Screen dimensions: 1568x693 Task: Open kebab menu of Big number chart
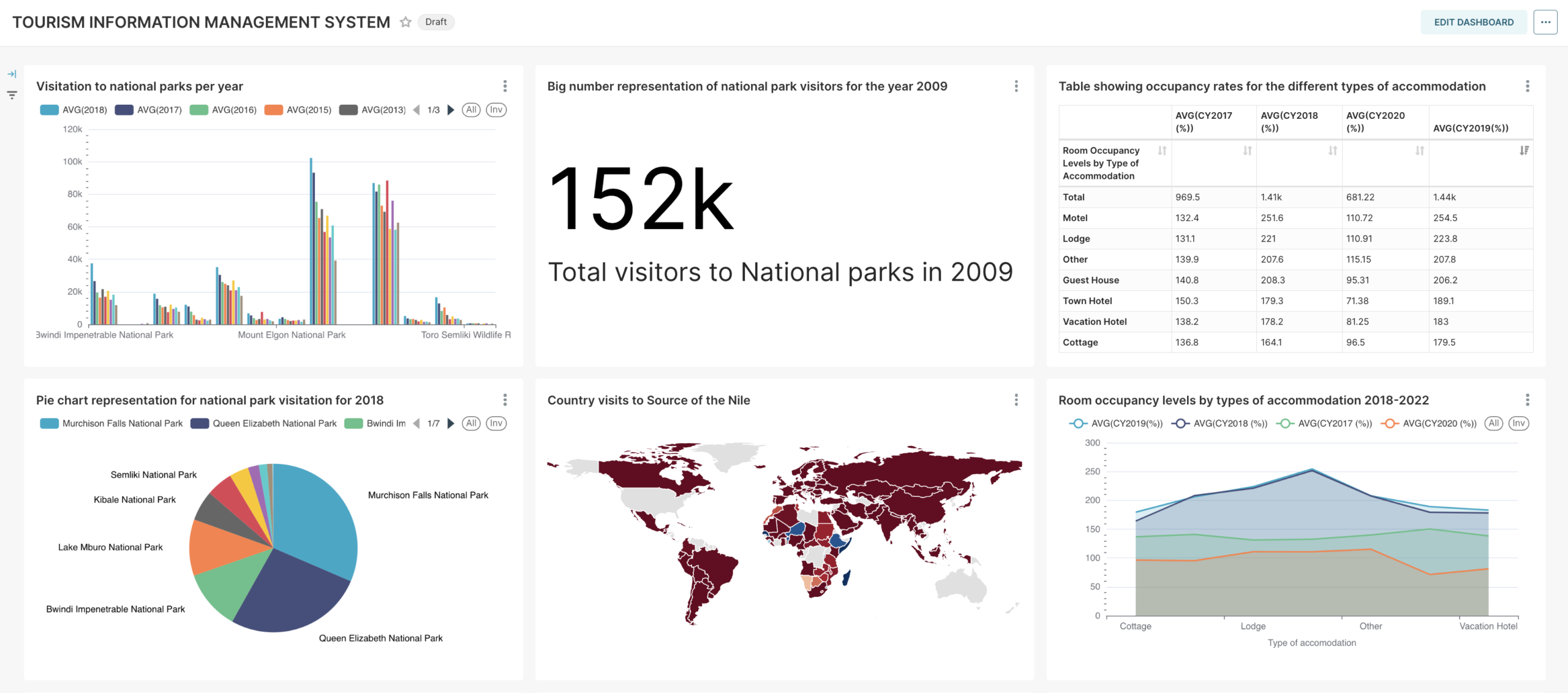[1016, 86]
